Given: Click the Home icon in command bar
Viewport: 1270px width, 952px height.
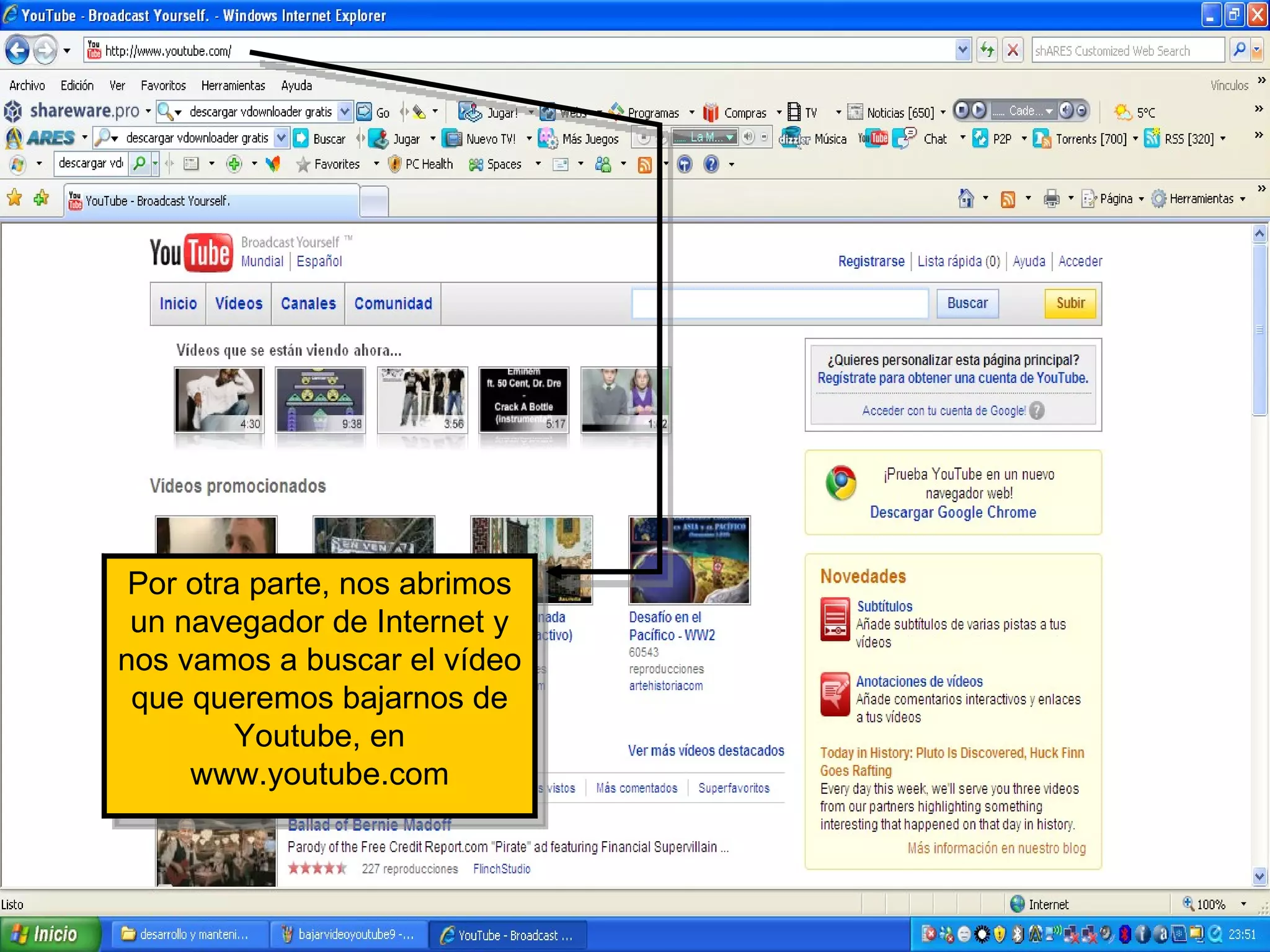Looking at the screenshot, I should tap(966, 198).
